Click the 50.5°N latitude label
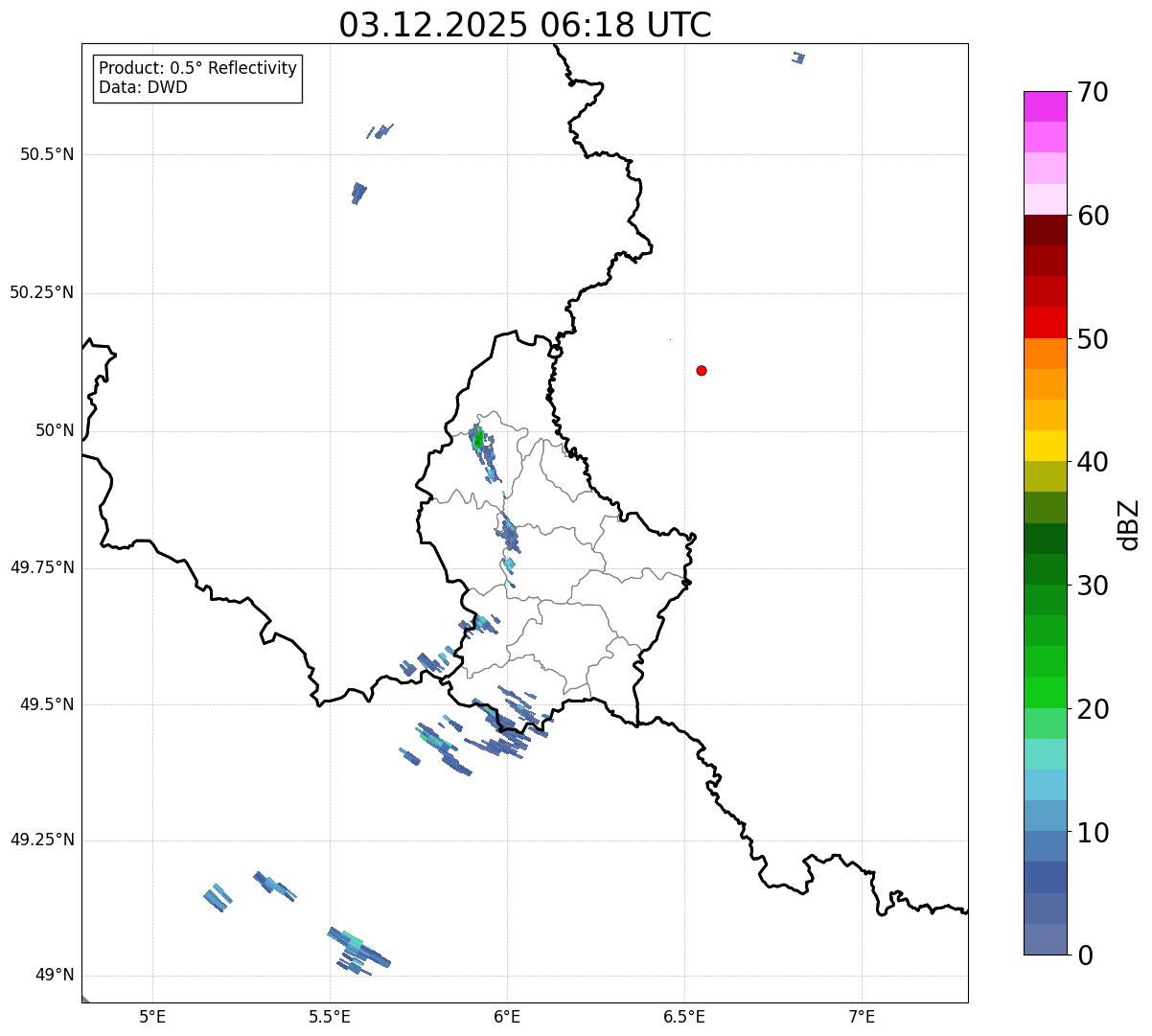 [x=47, y=154]
